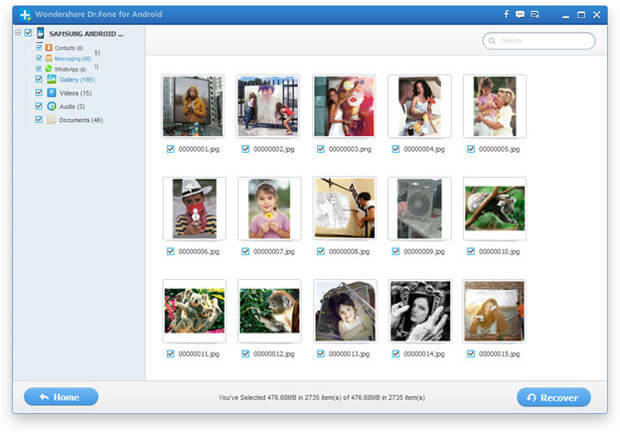Open the Facebook icon in title bar
Viewport: 620px width, 432px height.
click(x=507, y=14)
